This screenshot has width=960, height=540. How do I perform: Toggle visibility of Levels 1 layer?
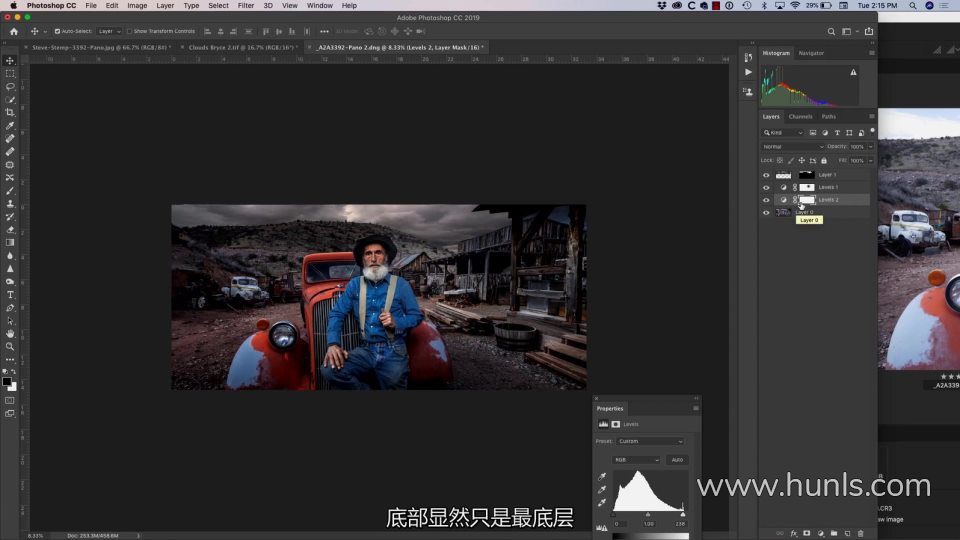click(x=766, y=187)
